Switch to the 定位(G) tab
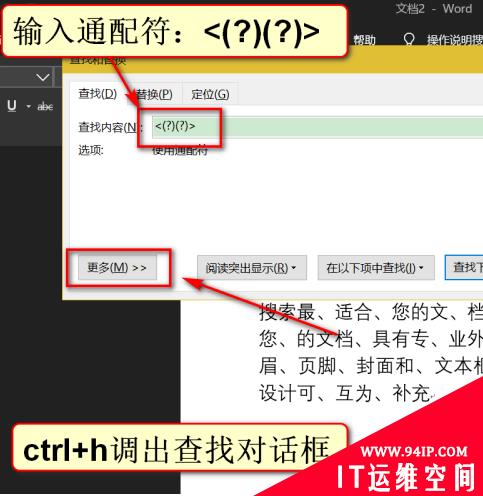 click(x=210, y=95)
